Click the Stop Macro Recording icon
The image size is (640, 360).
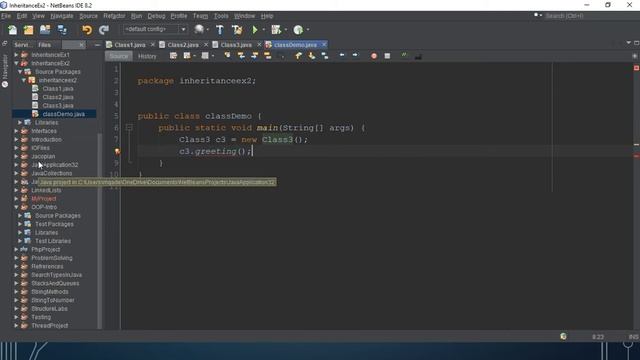[x=387, y=56]
